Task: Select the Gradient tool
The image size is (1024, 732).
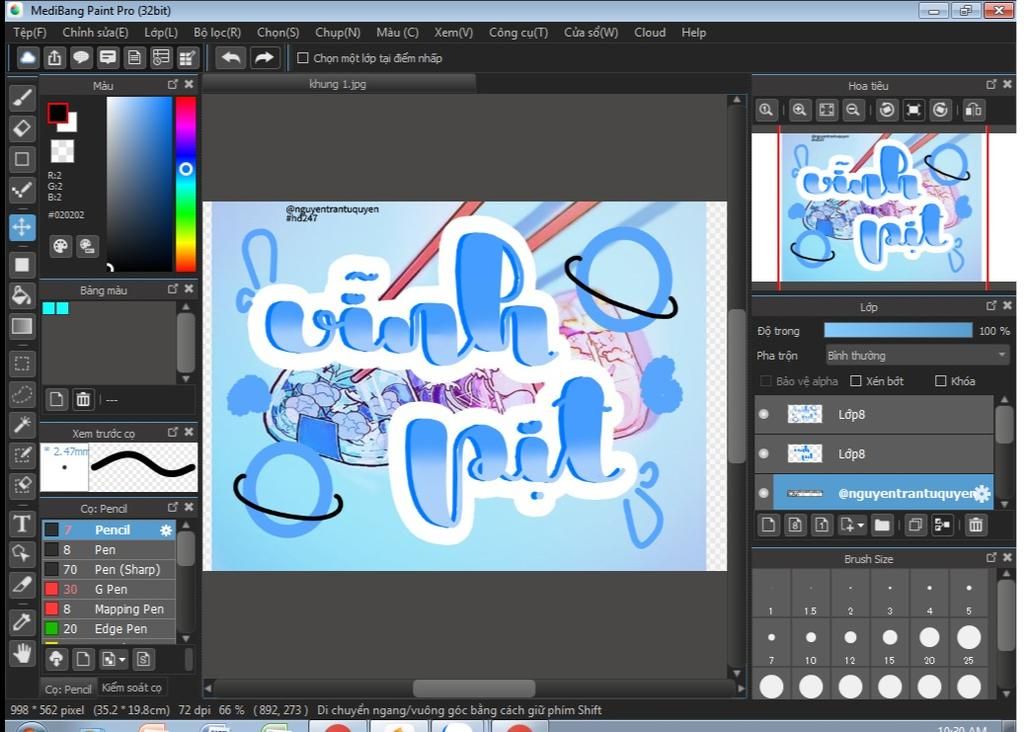Action: click(22, 326)
